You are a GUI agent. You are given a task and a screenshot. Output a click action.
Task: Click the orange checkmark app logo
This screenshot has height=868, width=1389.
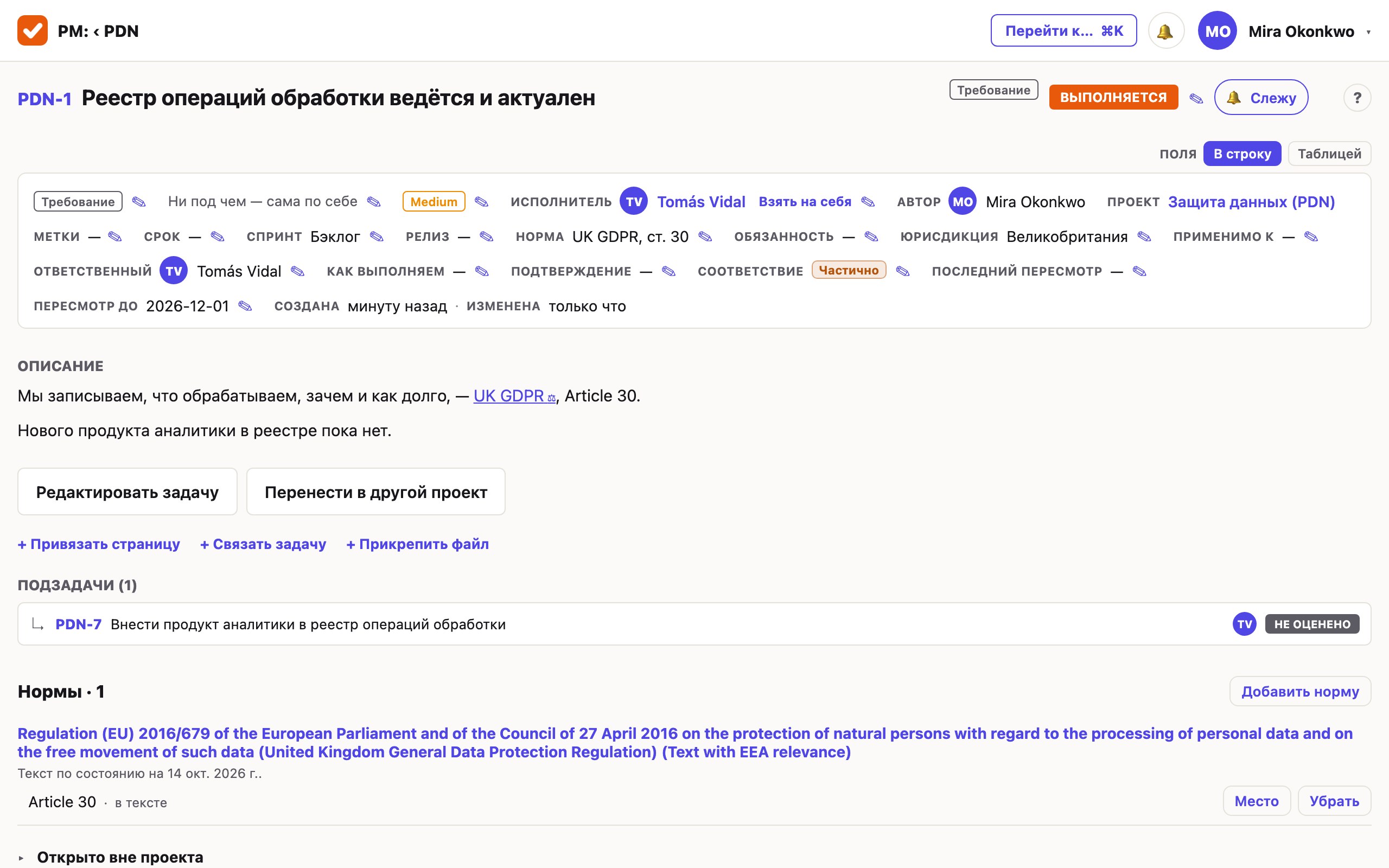click(x=32, y=31)
